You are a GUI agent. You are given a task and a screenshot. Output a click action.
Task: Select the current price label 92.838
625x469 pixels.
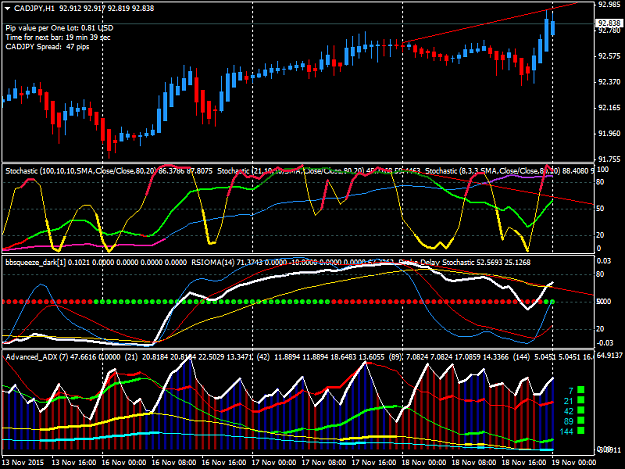point(609,24)
